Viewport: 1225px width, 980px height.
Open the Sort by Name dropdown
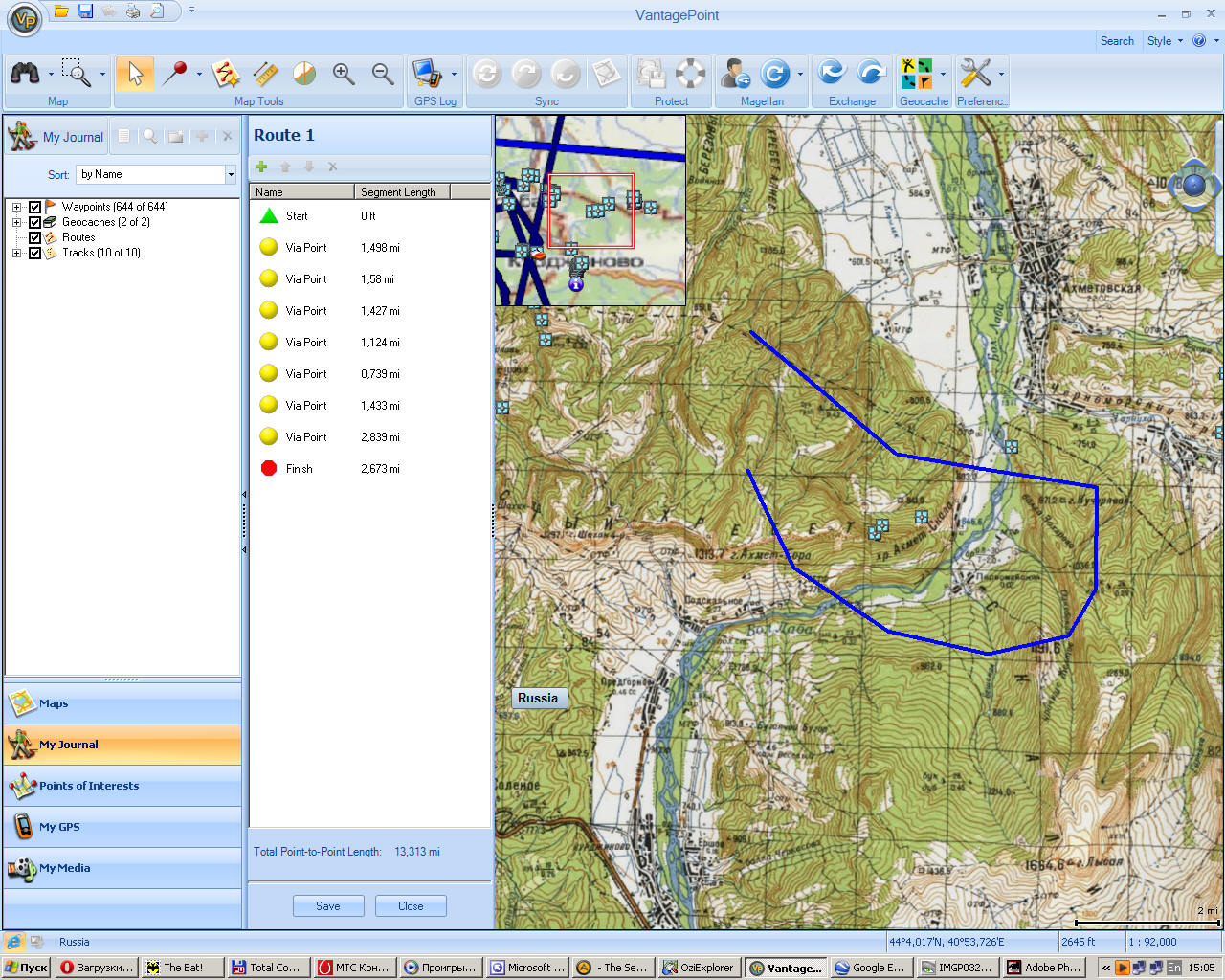pyautogui.click(x=231, y=174)
